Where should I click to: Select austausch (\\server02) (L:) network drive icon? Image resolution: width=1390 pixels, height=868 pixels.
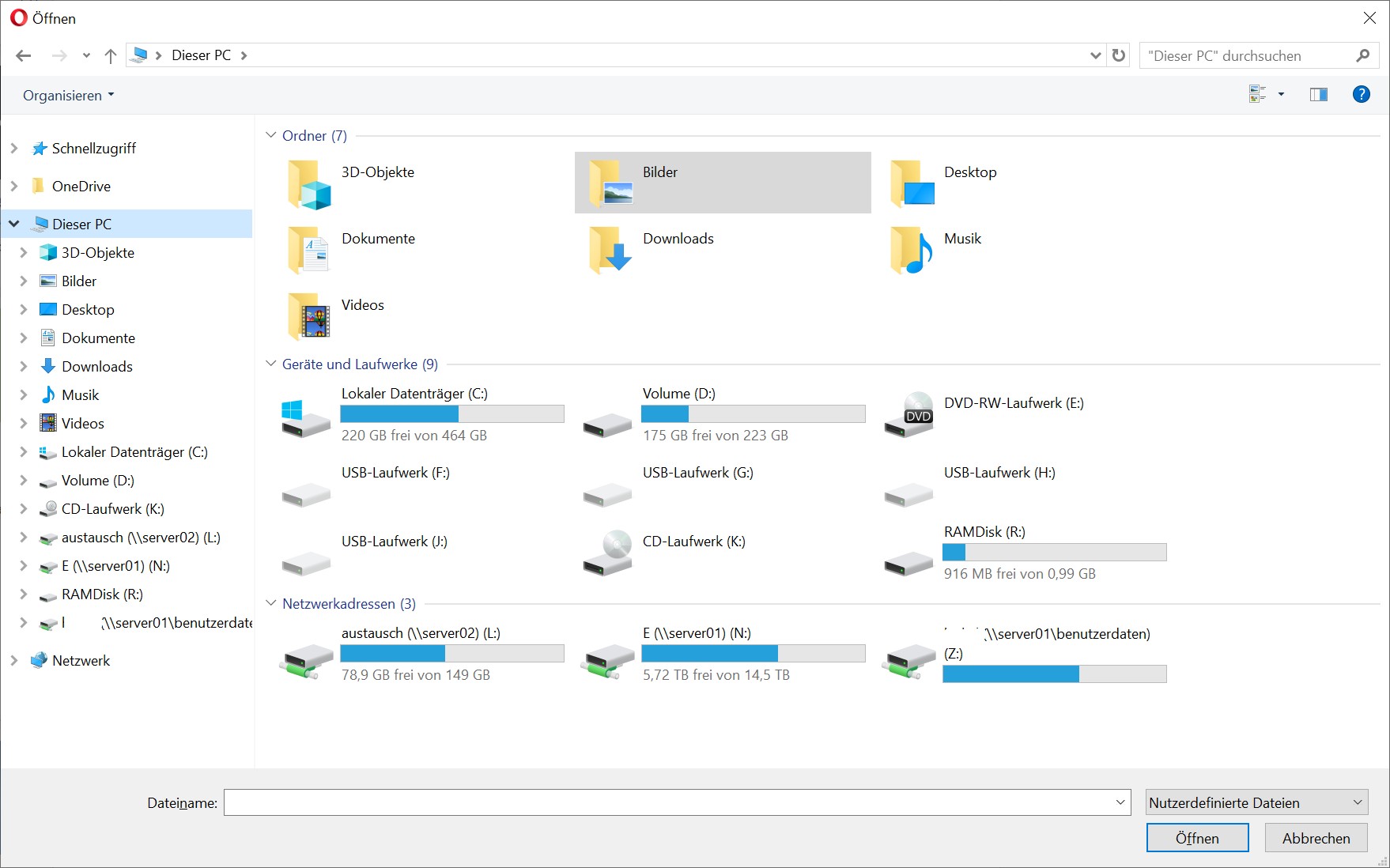(307, 661)
